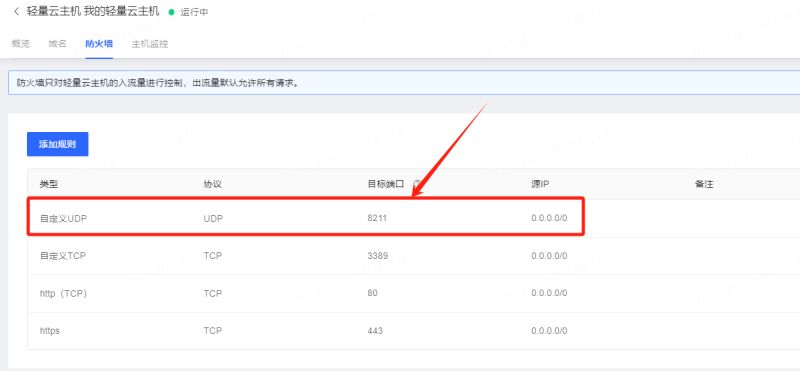The height and width of the screenshot is (371, 800).
Task: Click the https rule row
Action: click(x=413, y=331)
